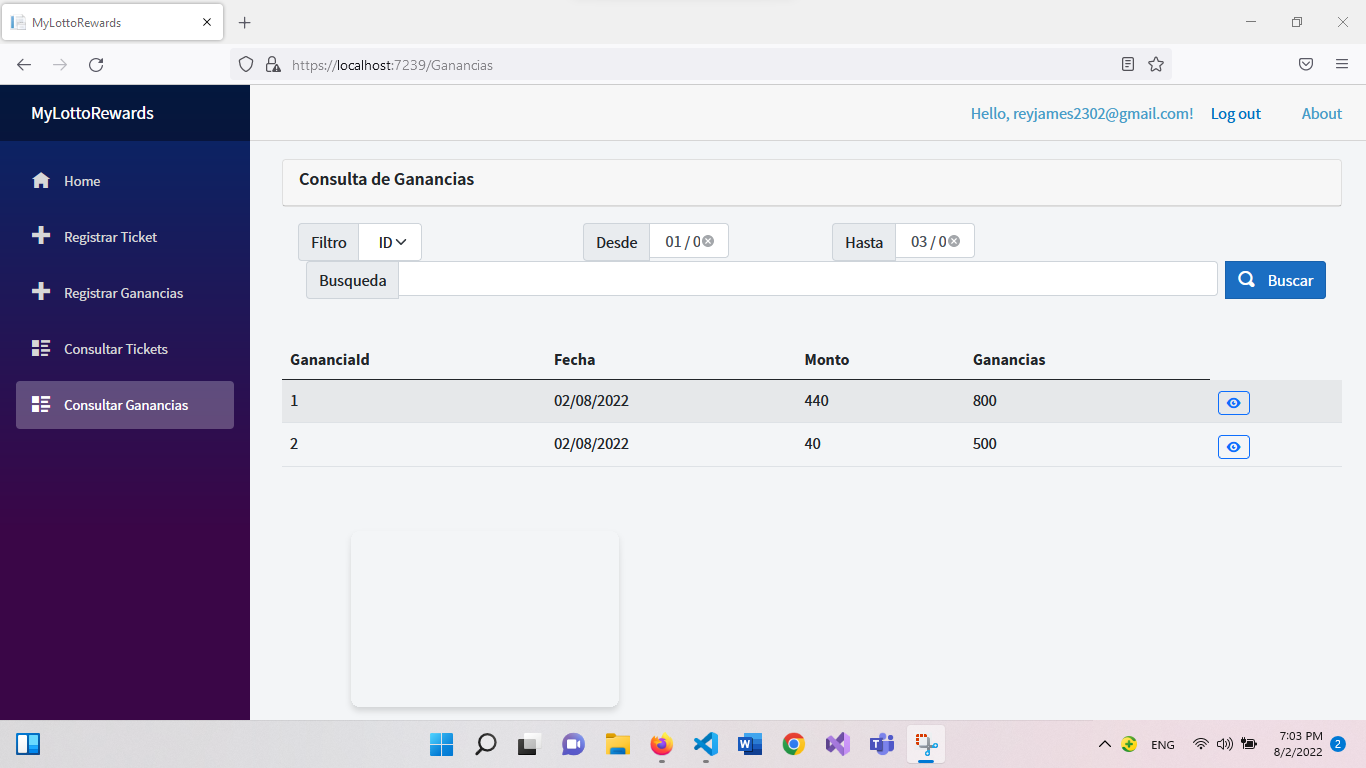Clear the Desde date field

click(708, 241)
